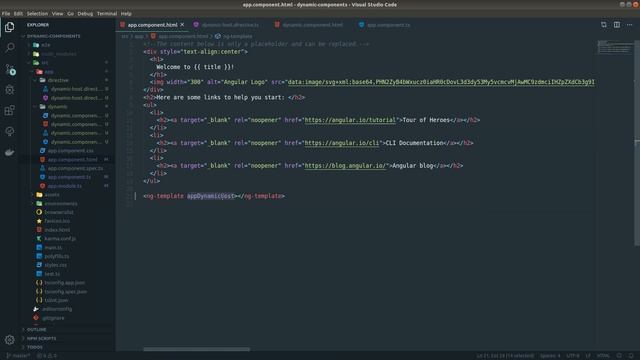Switch to the dynamic.component.html tab
The width and height of the screenshot is (640, 360).
(309, 25)
